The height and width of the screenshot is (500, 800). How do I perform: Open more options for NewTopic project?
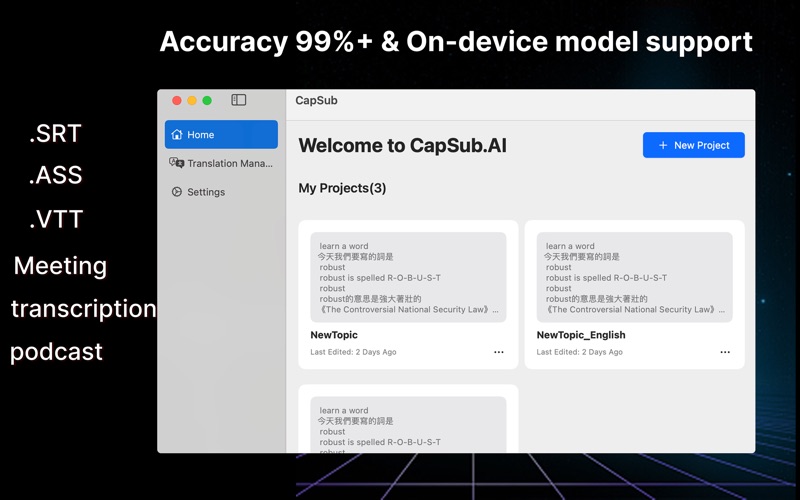[498, 352]
